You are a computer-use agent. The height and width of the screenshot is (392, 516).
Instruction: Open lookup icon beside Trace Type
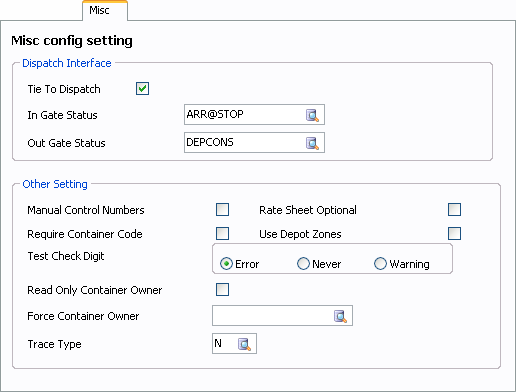[x=244, y=344]
